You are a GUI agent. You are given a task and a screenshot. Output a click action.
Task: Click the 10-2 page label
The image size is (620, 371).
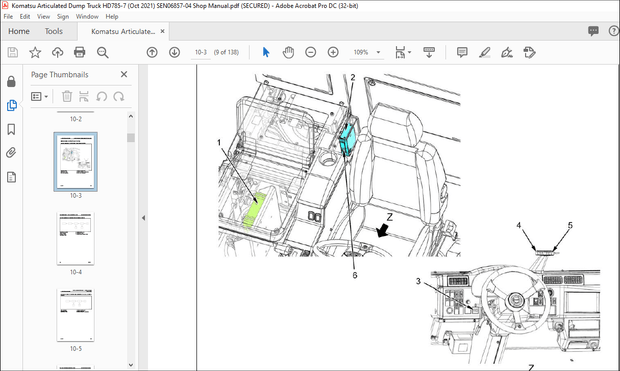click(76, 119)
